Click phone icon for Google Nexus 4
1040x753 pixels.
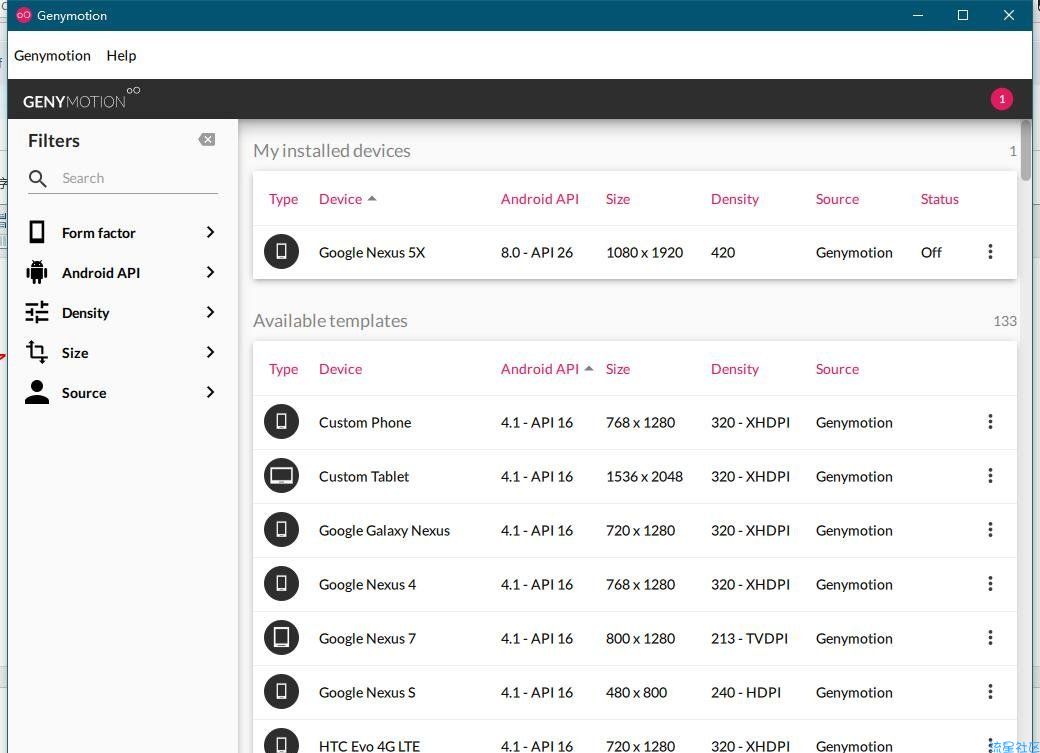click(281, 583)
